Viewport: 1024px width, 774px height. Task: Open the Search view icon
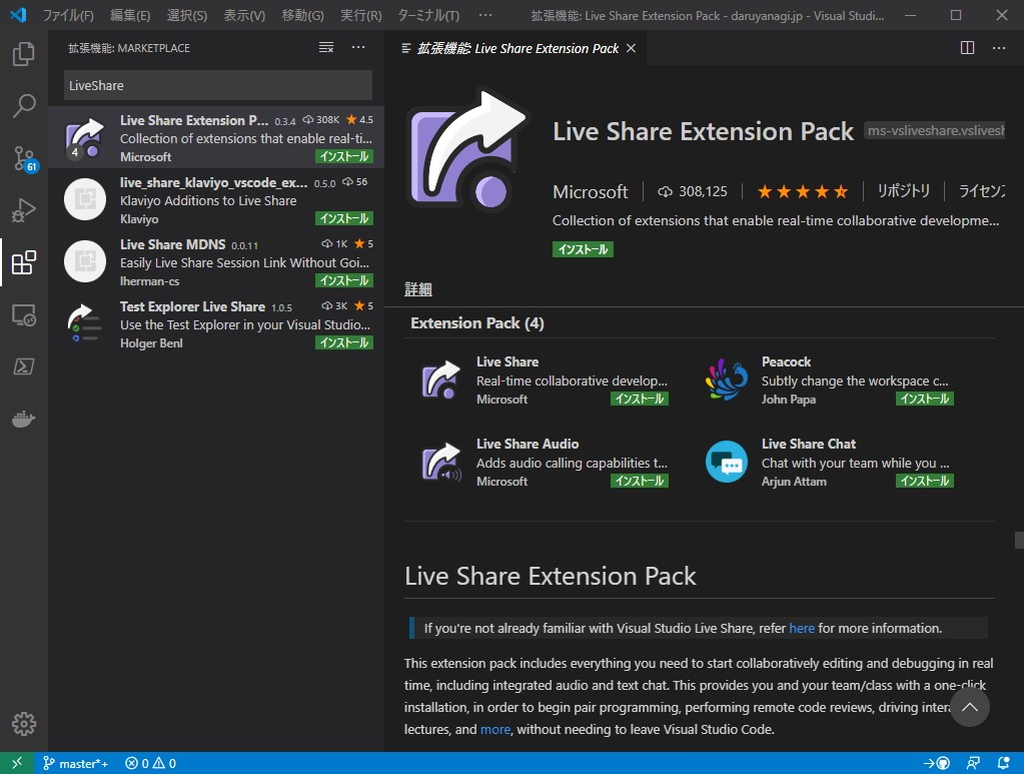tap(24, 106)
